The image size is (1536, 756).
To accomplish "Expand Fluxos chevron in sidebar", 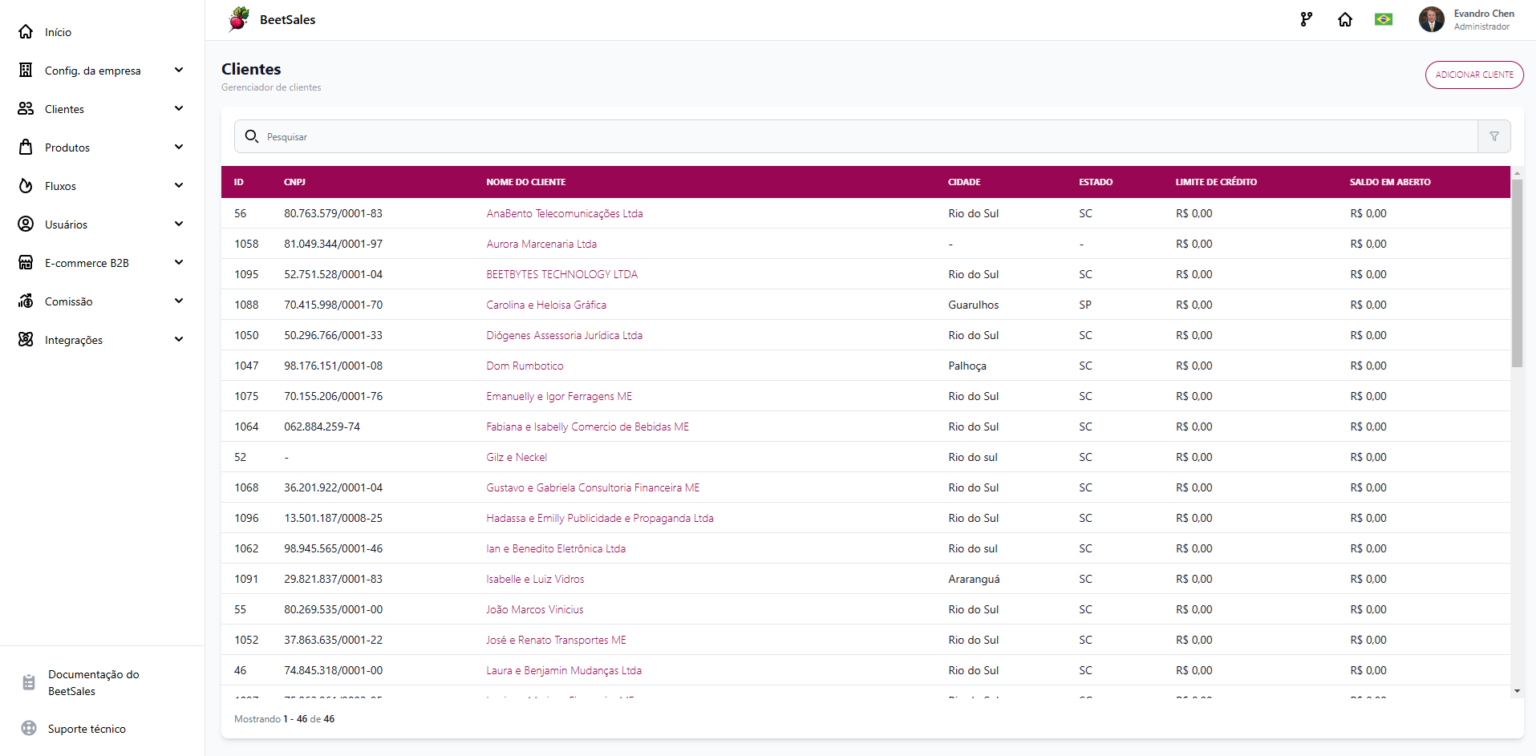I will [x=179, y=186].
